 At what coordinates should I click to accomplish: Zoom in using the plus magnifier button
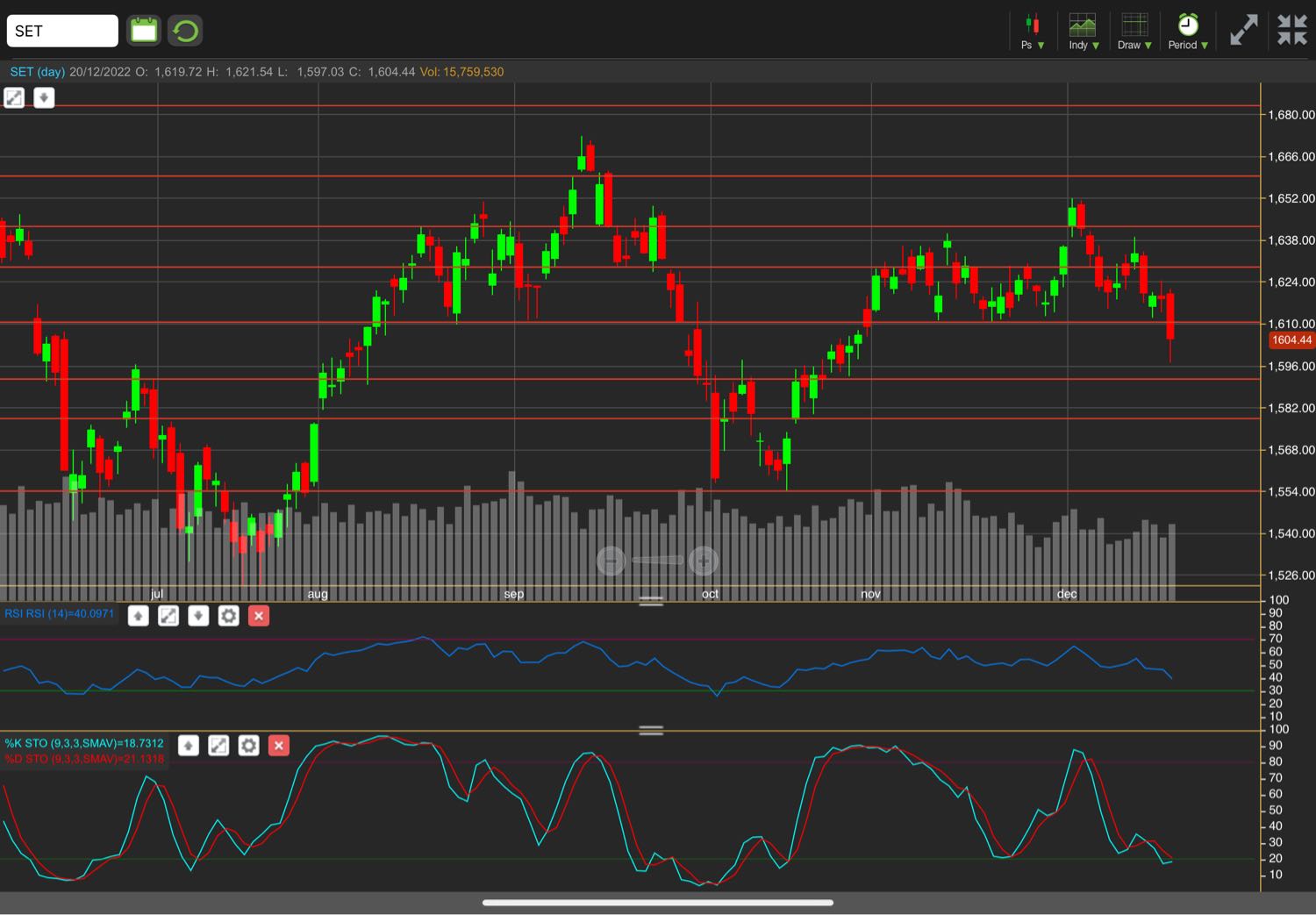click(704, 560)
